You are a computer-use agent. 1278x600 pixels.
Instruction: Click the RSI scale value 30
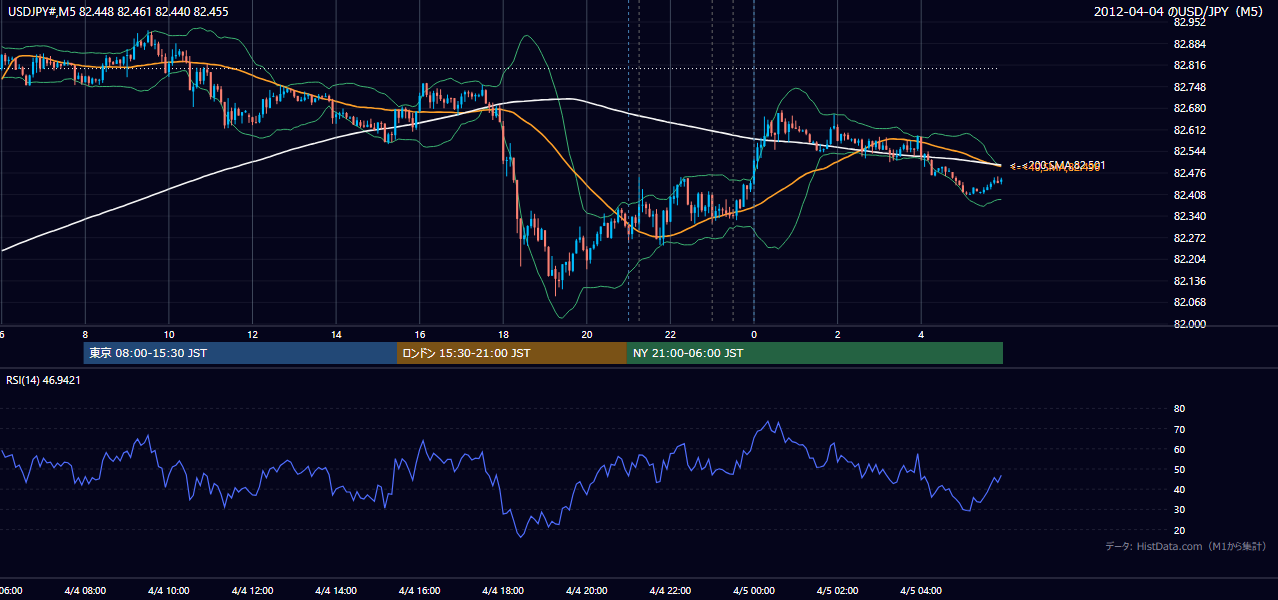[x=1179, y=510]
